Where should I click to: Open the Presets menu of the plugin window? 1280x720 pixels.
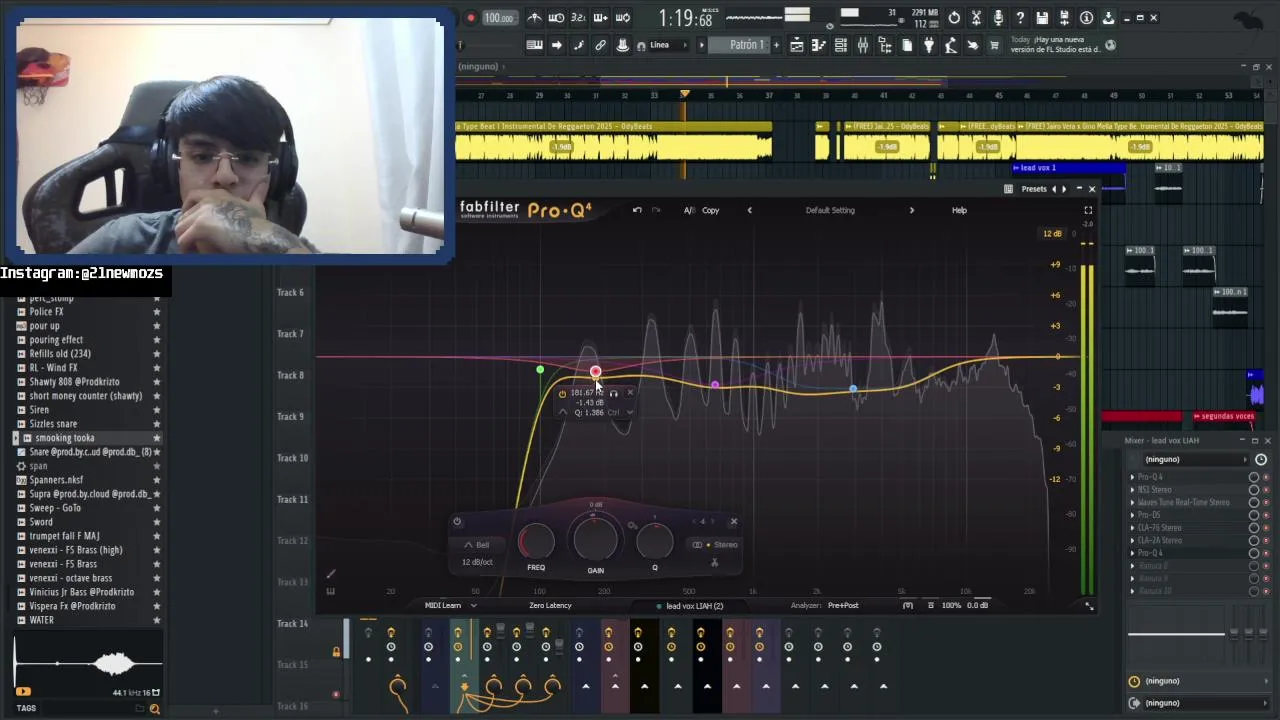tap(1034, 189)
